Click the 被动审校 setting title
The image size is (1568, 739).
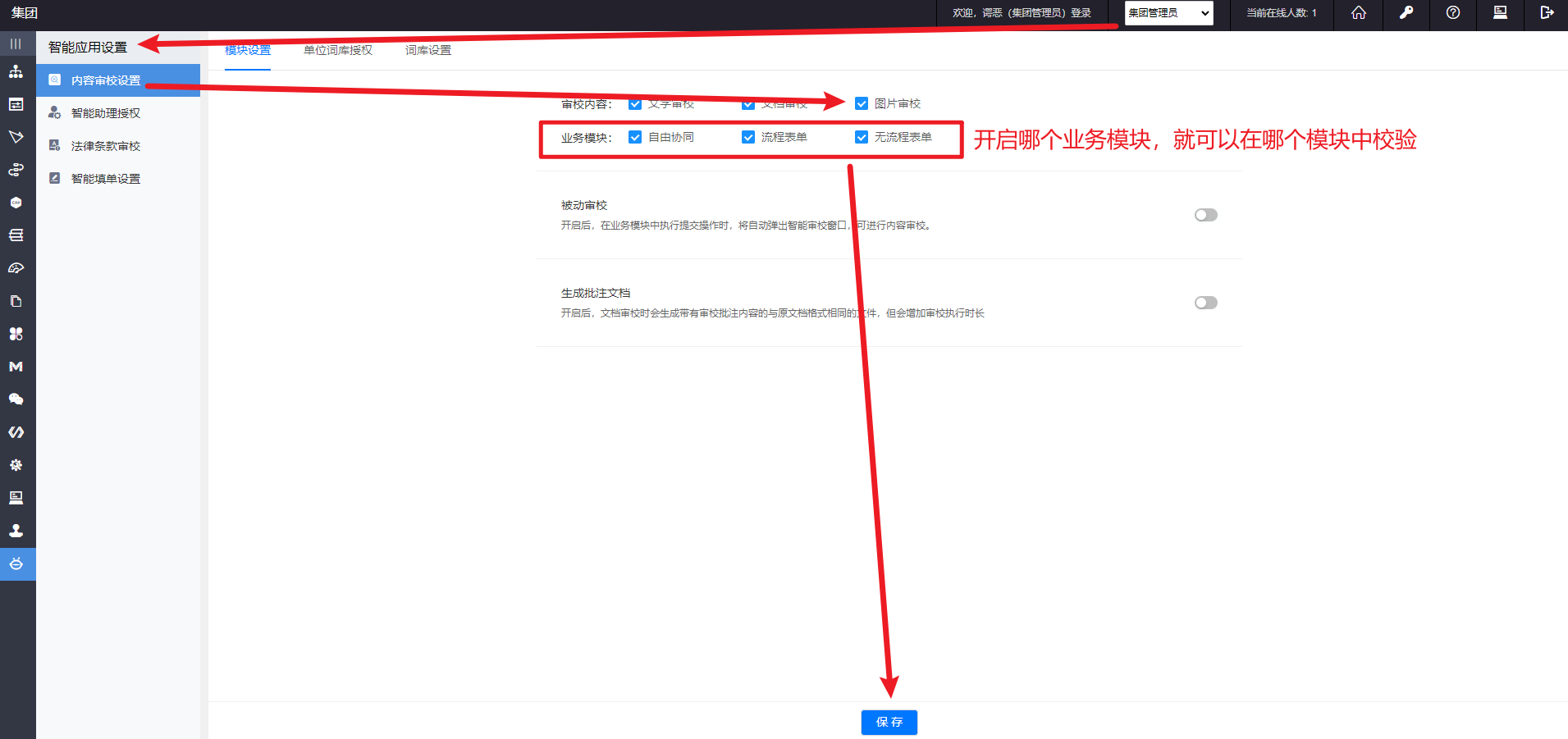(x=584, y=205)
